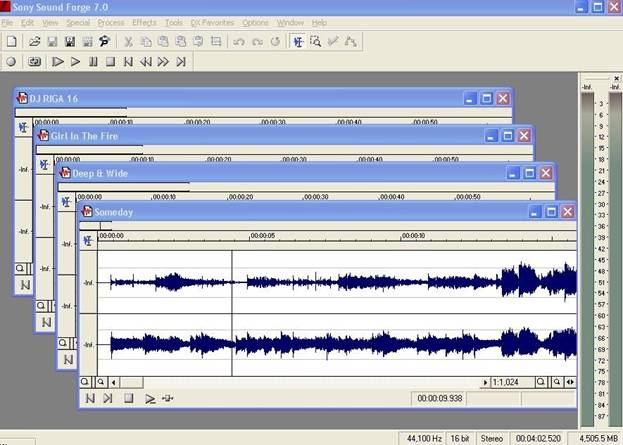The width and height of the screenshot is (623, 445).
Task: Click Stop in Someday window transport
Action: 128,398
